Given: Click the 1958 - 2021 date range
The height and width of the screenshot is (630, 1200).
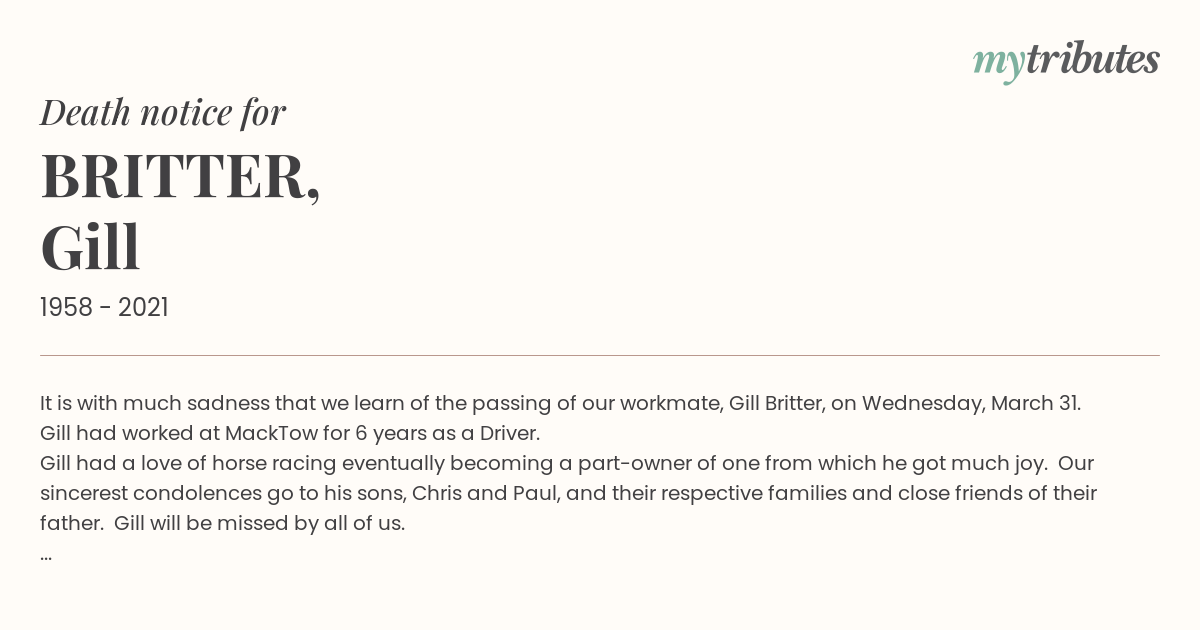Looking at the screenshot, I should coord(104,308).
